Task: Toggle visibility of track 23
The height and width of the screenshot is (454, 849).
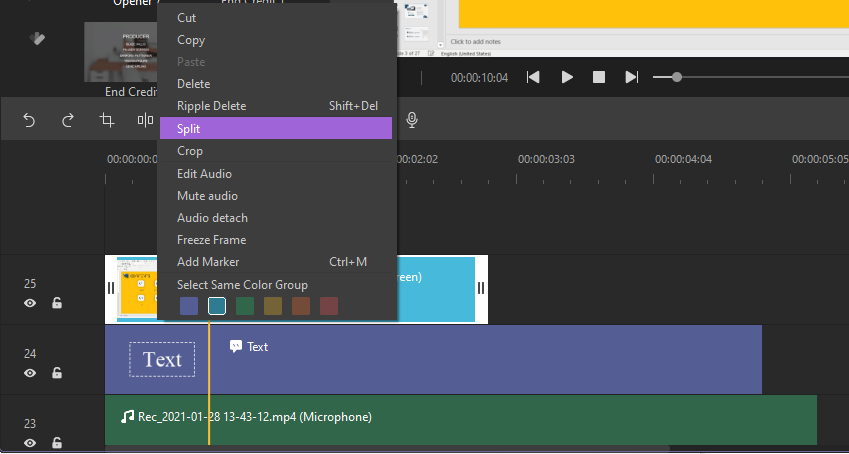Action: point(30,443)
